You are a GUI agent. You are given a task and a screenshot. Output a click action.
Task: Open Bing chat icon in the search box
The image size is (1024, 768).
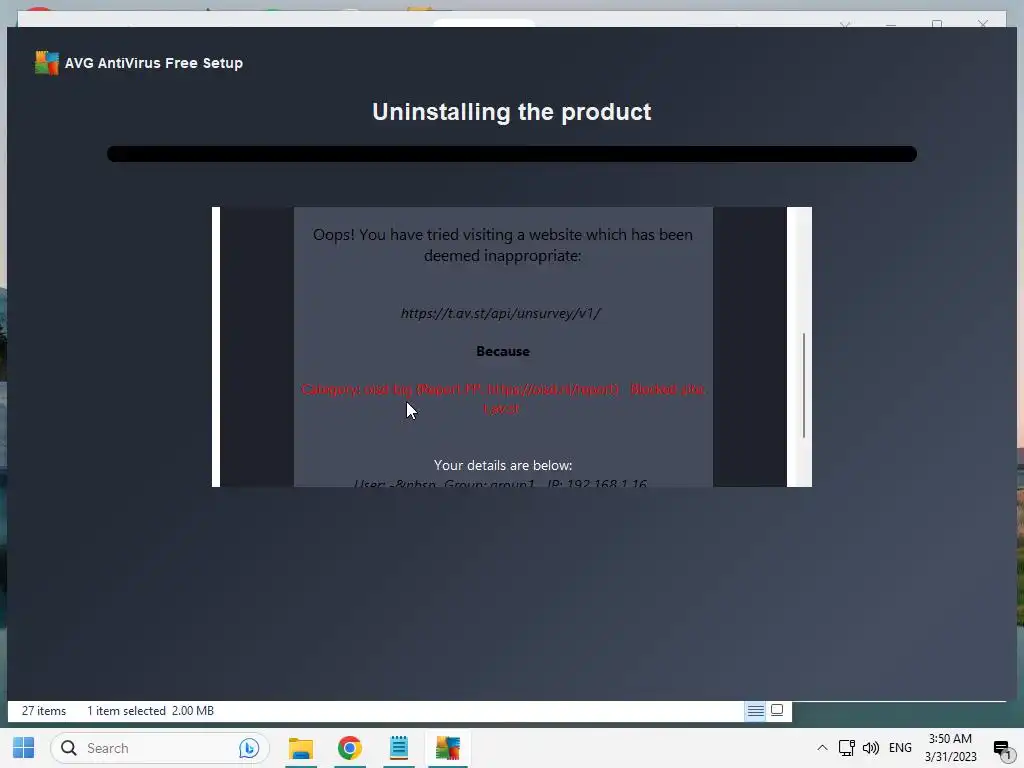click(249, 748)
